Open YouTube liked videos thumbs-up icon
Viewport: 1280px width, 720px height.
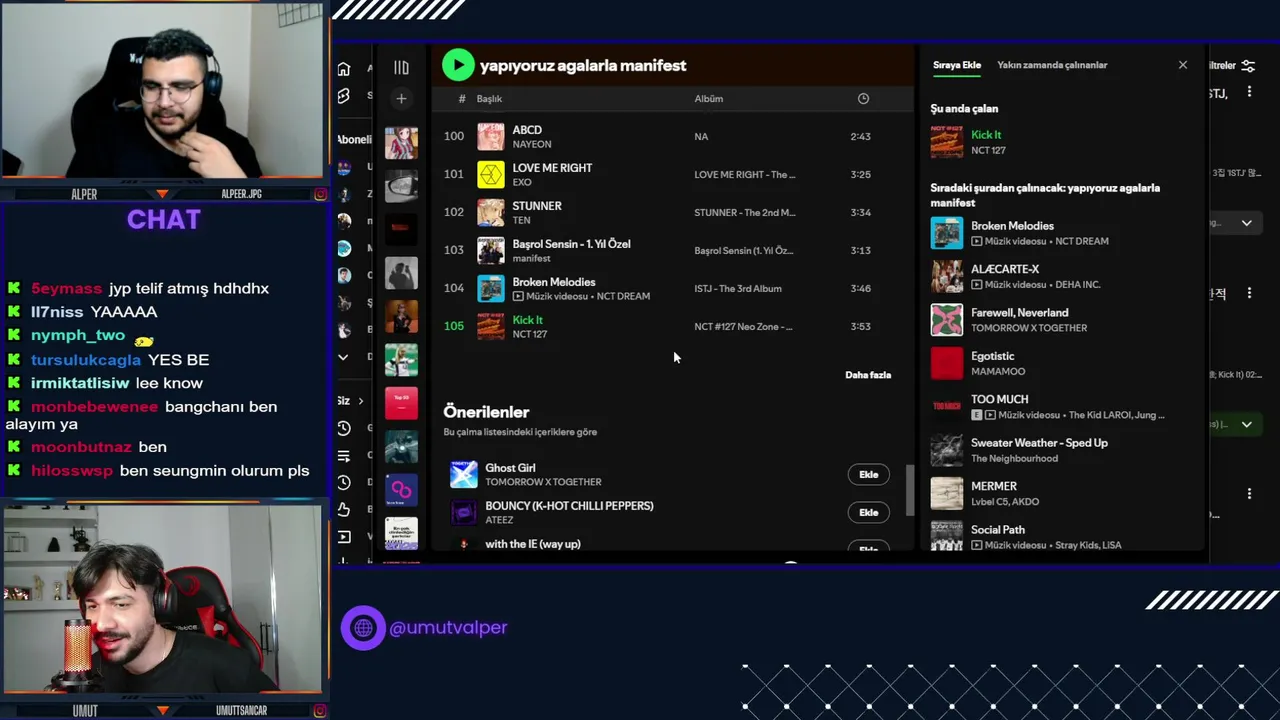tap(344, 509)
